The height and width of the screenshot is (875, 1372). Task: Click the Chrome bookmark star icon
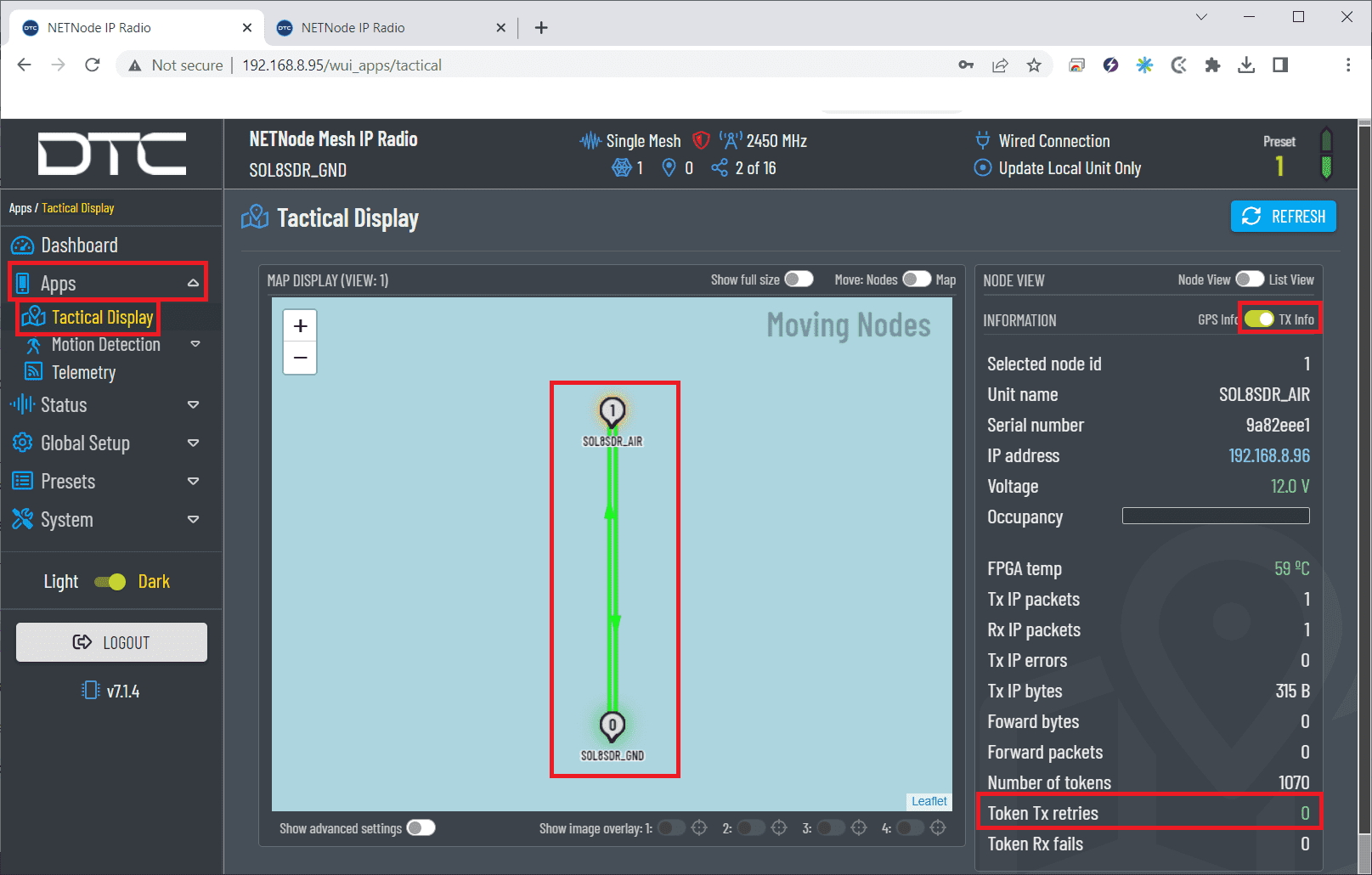tap(1034, 65)
